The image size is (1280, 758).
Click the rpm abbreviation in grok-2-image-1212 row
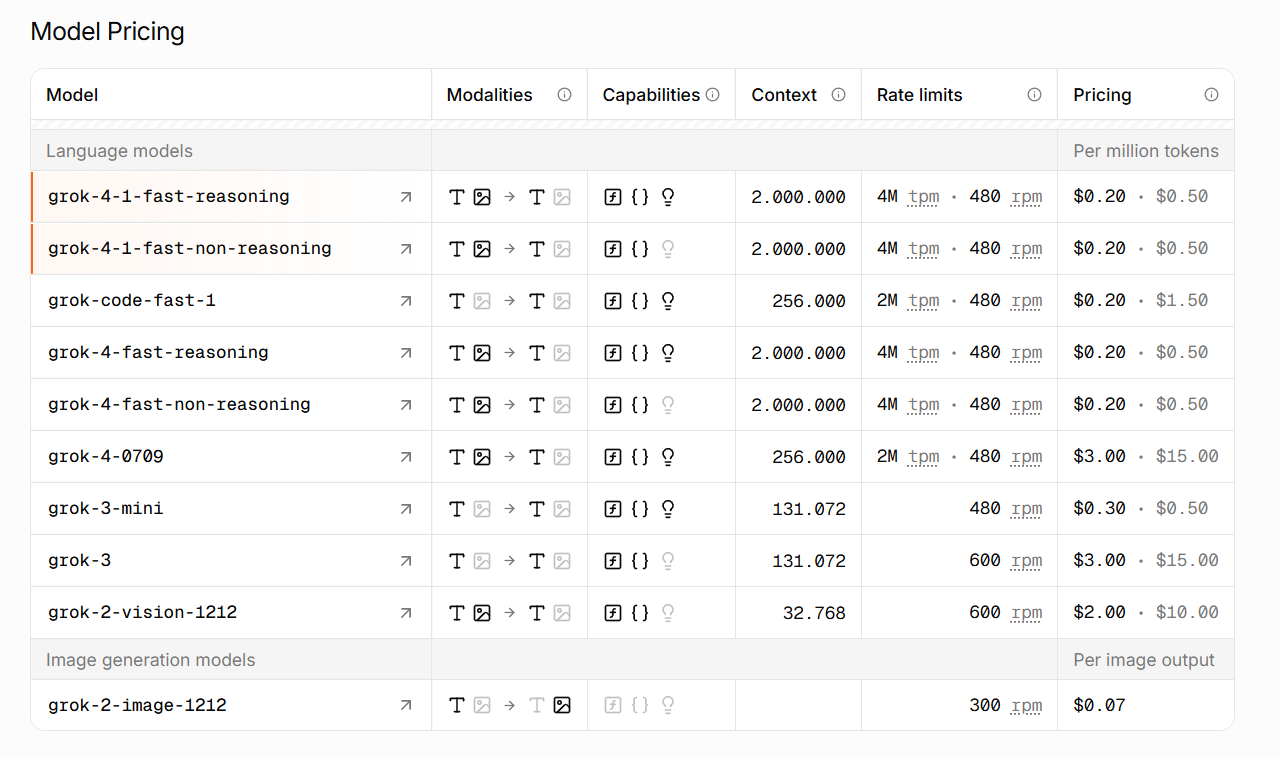click(1026, 706)
